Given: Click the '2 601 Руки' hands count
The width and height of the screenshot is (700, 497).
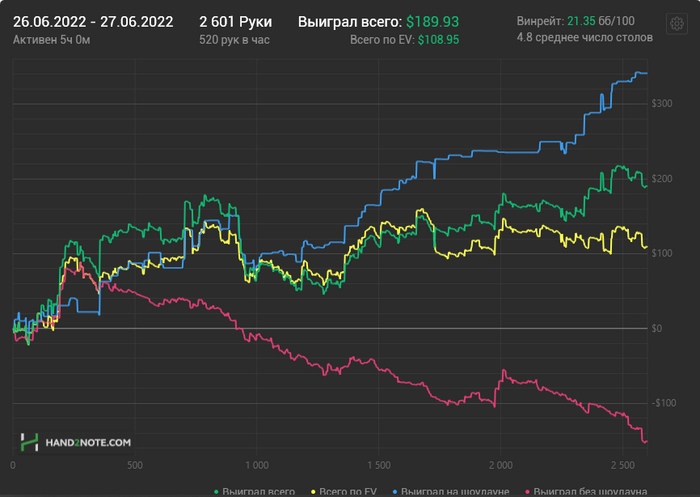Looking at the screenshot, I should click(235, 22).
